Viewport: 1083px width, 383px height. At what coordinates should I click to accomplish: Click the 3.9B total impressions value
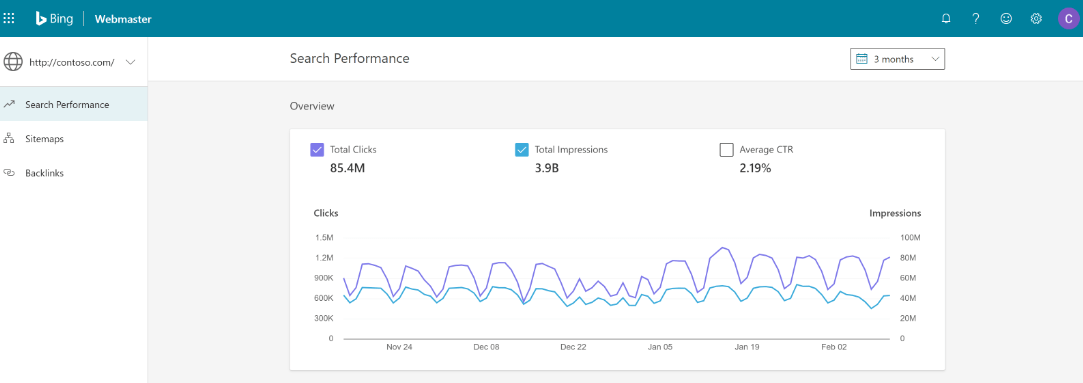[x=546, y=167]
